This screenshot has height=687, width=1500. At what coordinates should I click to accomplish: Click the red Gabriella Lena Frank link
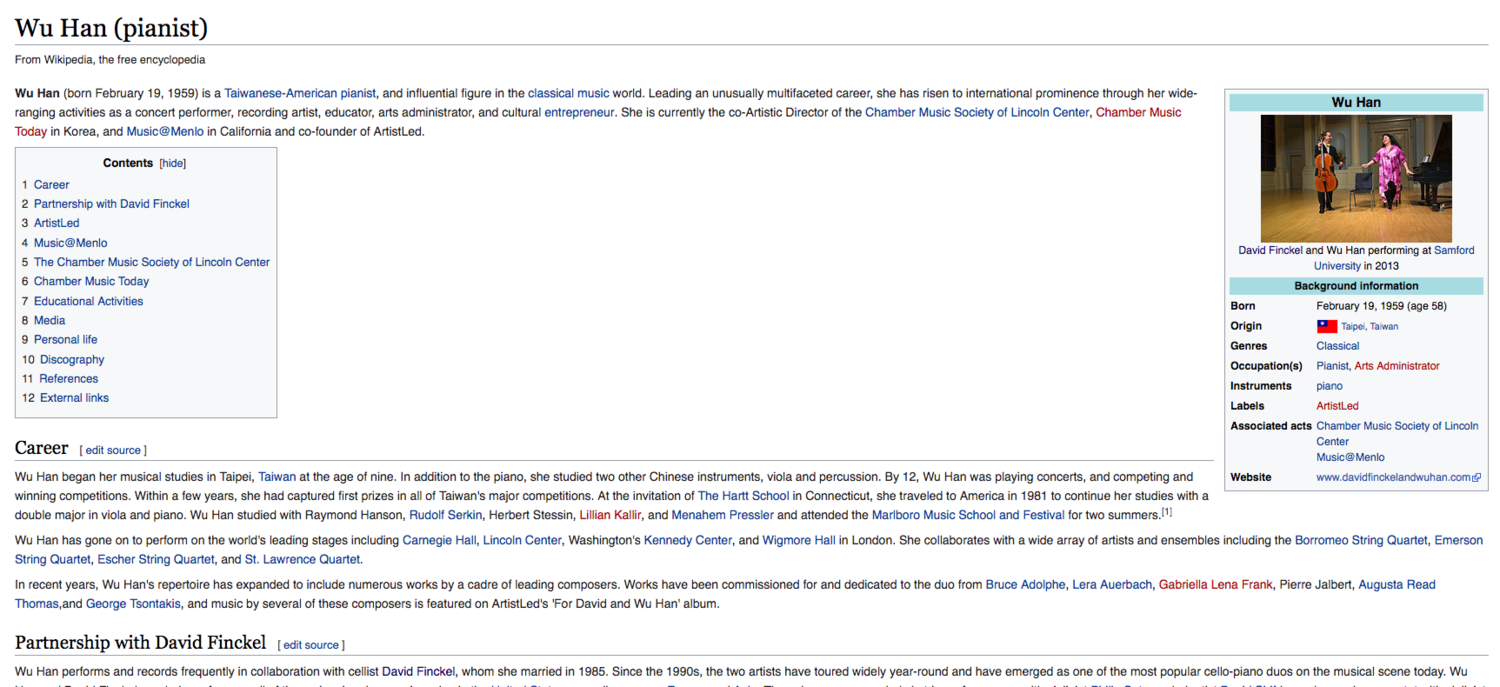pos(1216,585)
